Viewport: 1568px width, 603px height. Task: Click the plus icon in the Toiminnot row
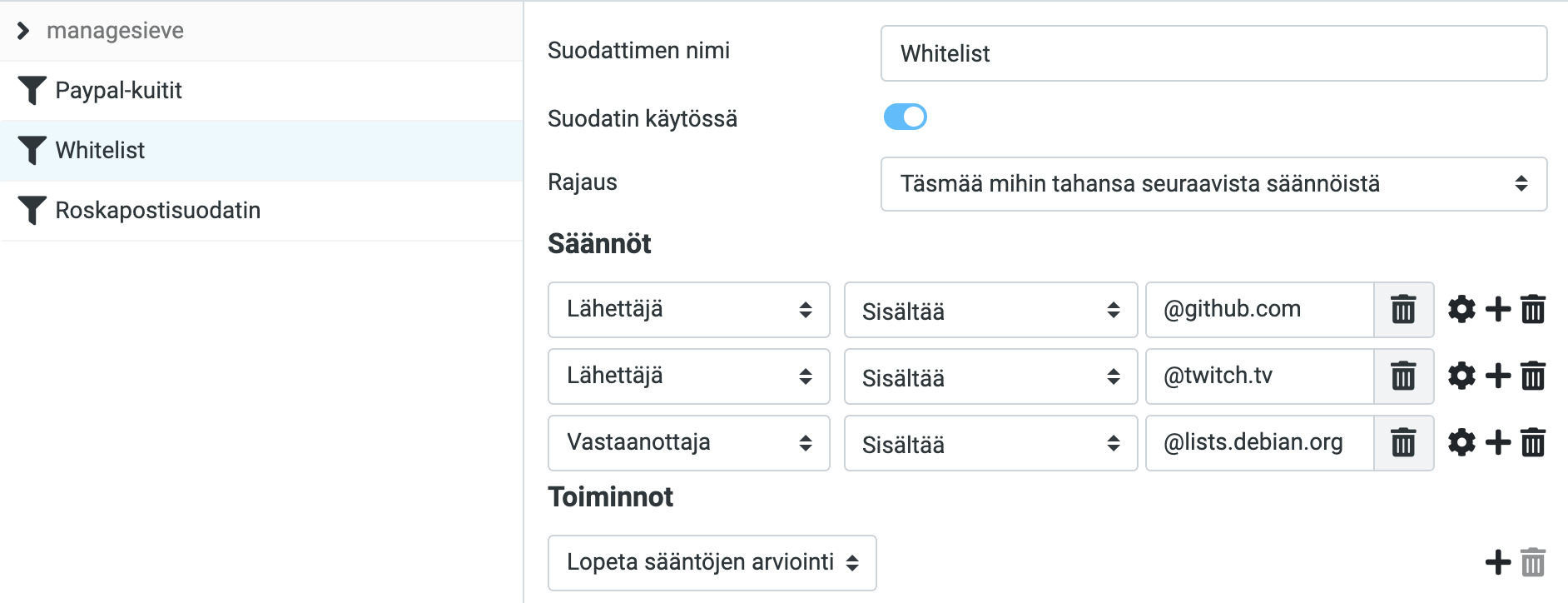click(x=1498, y=562)
